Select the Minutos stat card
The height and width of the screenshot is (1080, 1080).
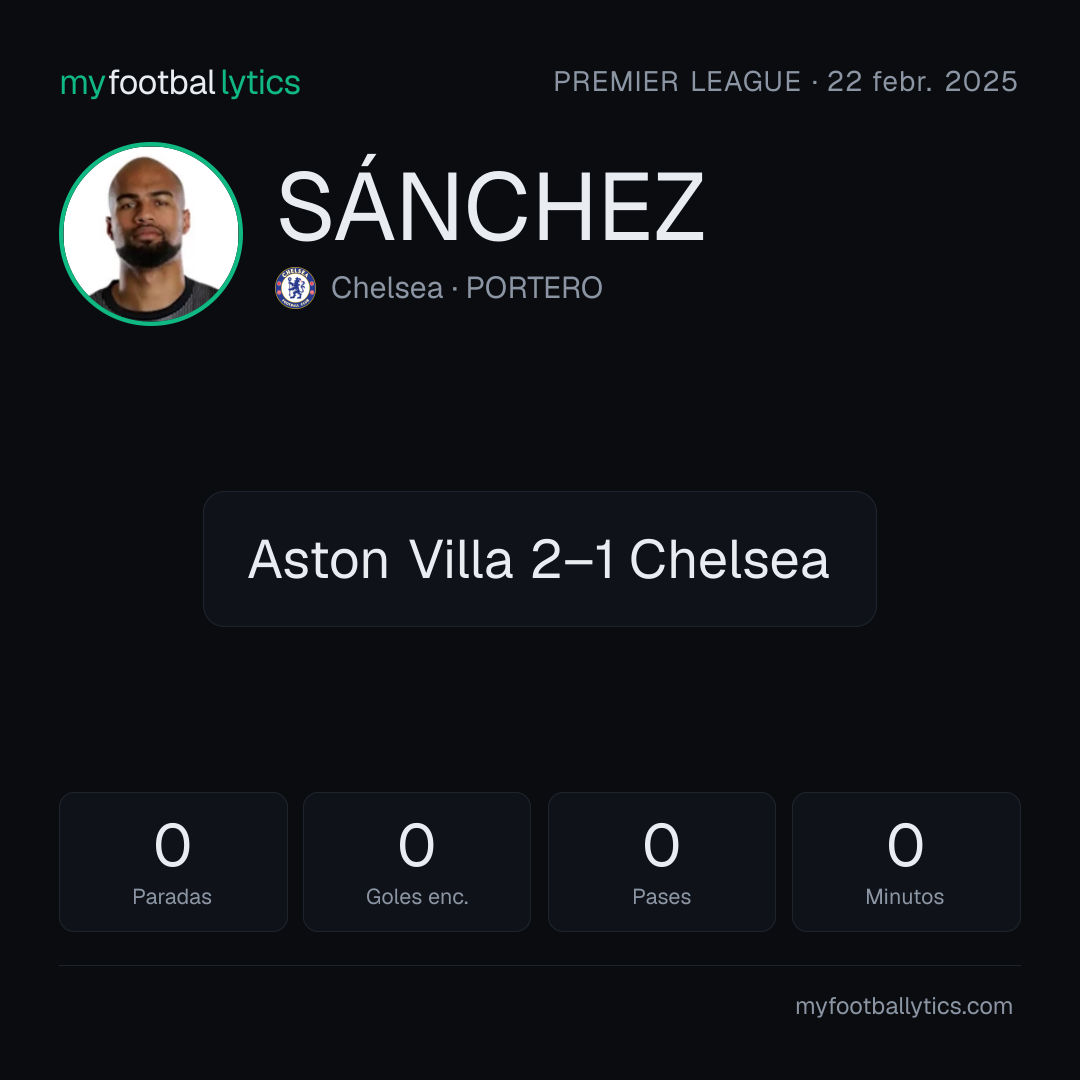pos(906,862)
